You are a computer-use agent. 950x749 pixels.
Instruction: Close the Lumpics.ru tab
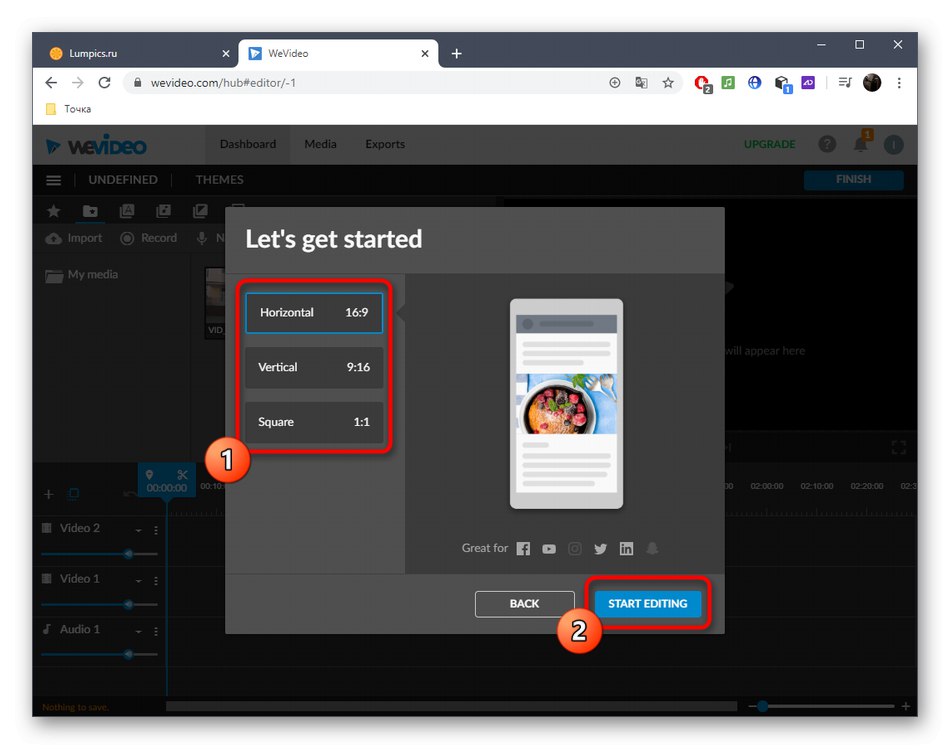click(x=226, y=54)
